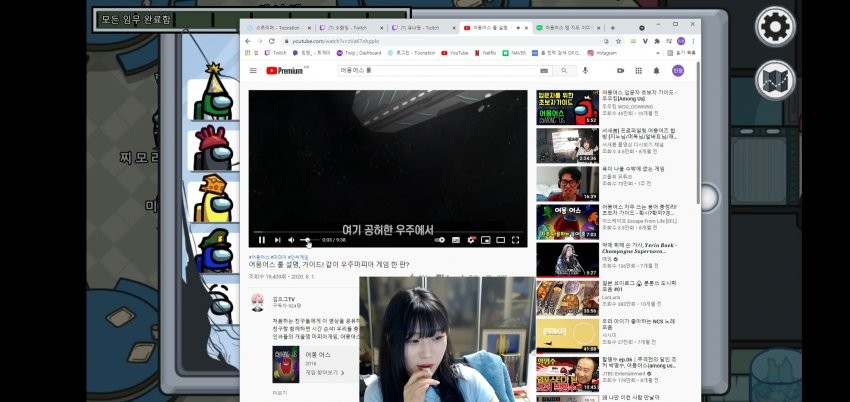
Task: Close the YouTube tab
Action: point(526,28)
